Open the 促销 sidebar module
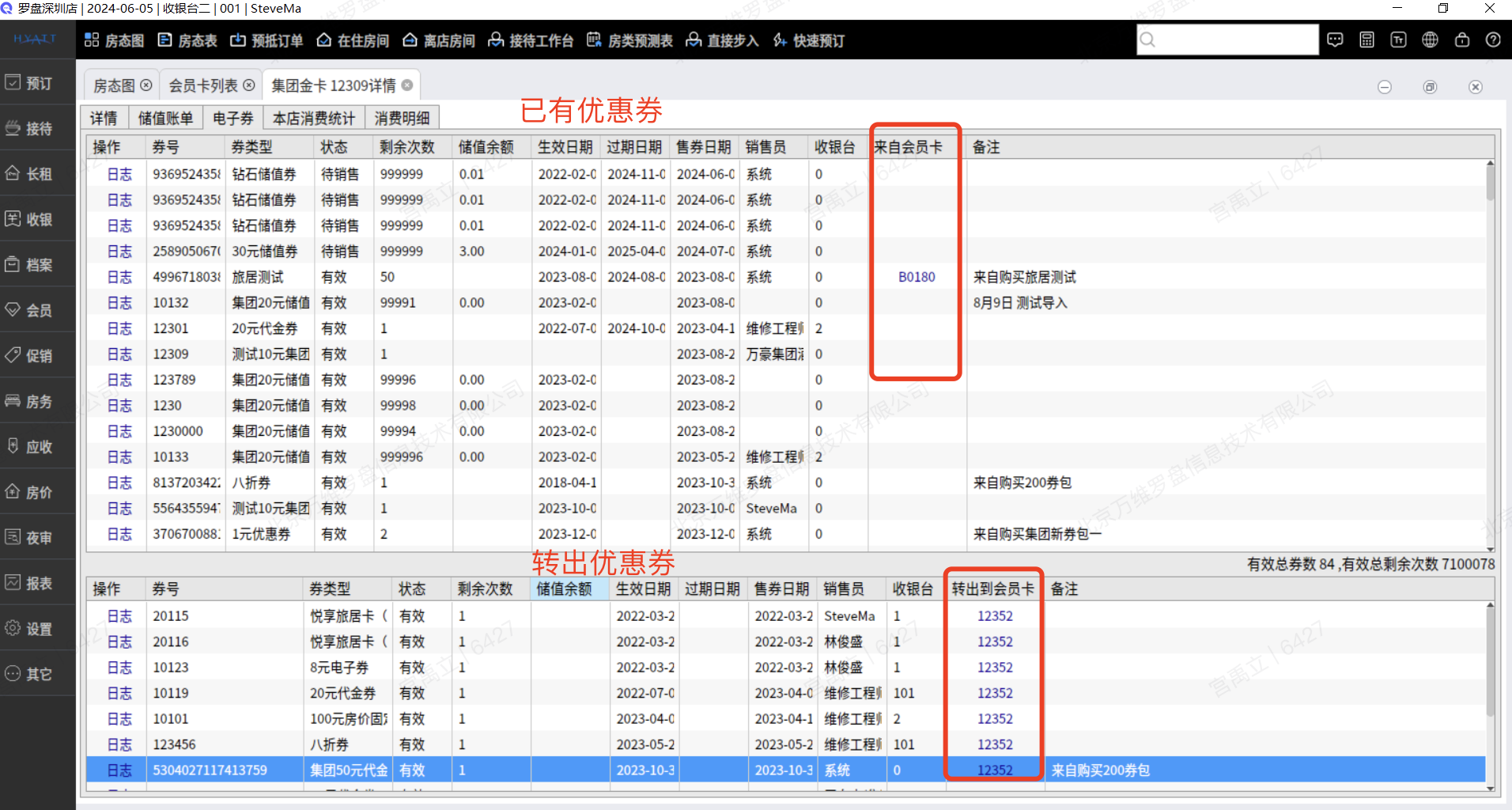Screen dimensions: 1512x810 tap(38, 355)
